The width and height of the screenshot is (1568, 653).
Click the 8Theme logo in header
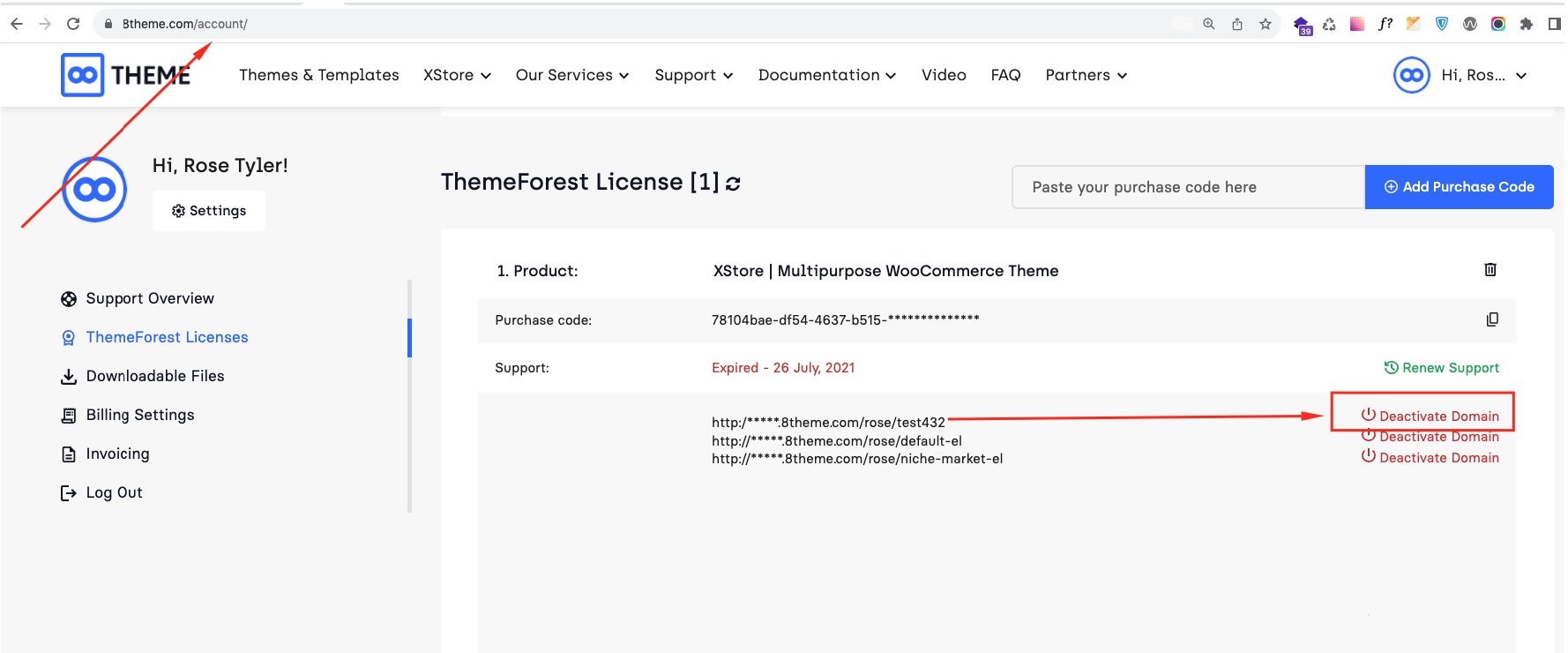pos(125,75)
